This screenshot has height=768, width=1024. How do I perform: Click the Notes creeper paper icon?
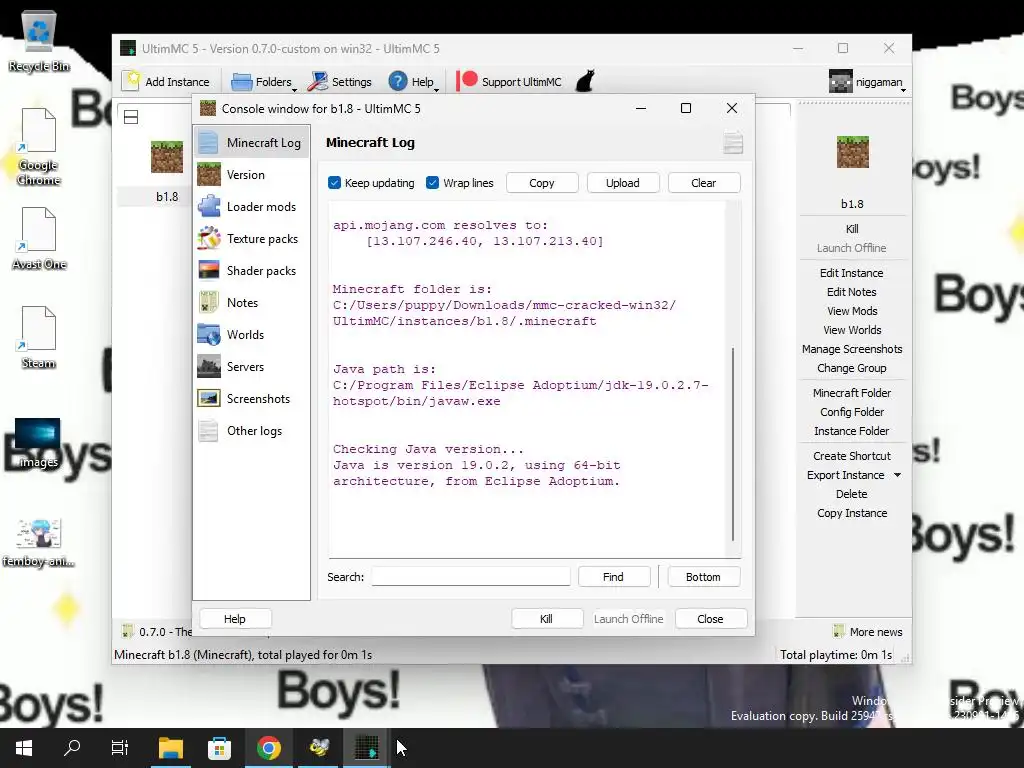point(208,302)
